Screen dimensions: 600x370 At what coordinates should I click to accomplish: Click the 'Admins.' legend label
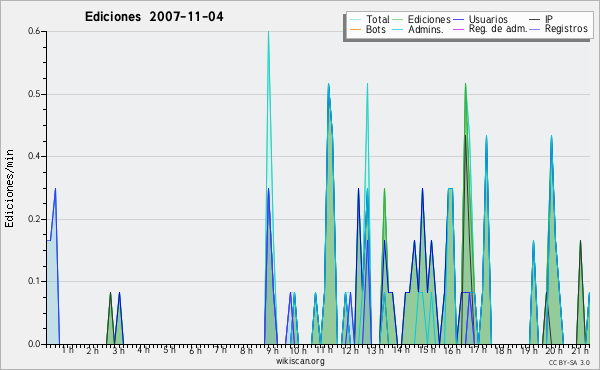(x=426, y=29)
